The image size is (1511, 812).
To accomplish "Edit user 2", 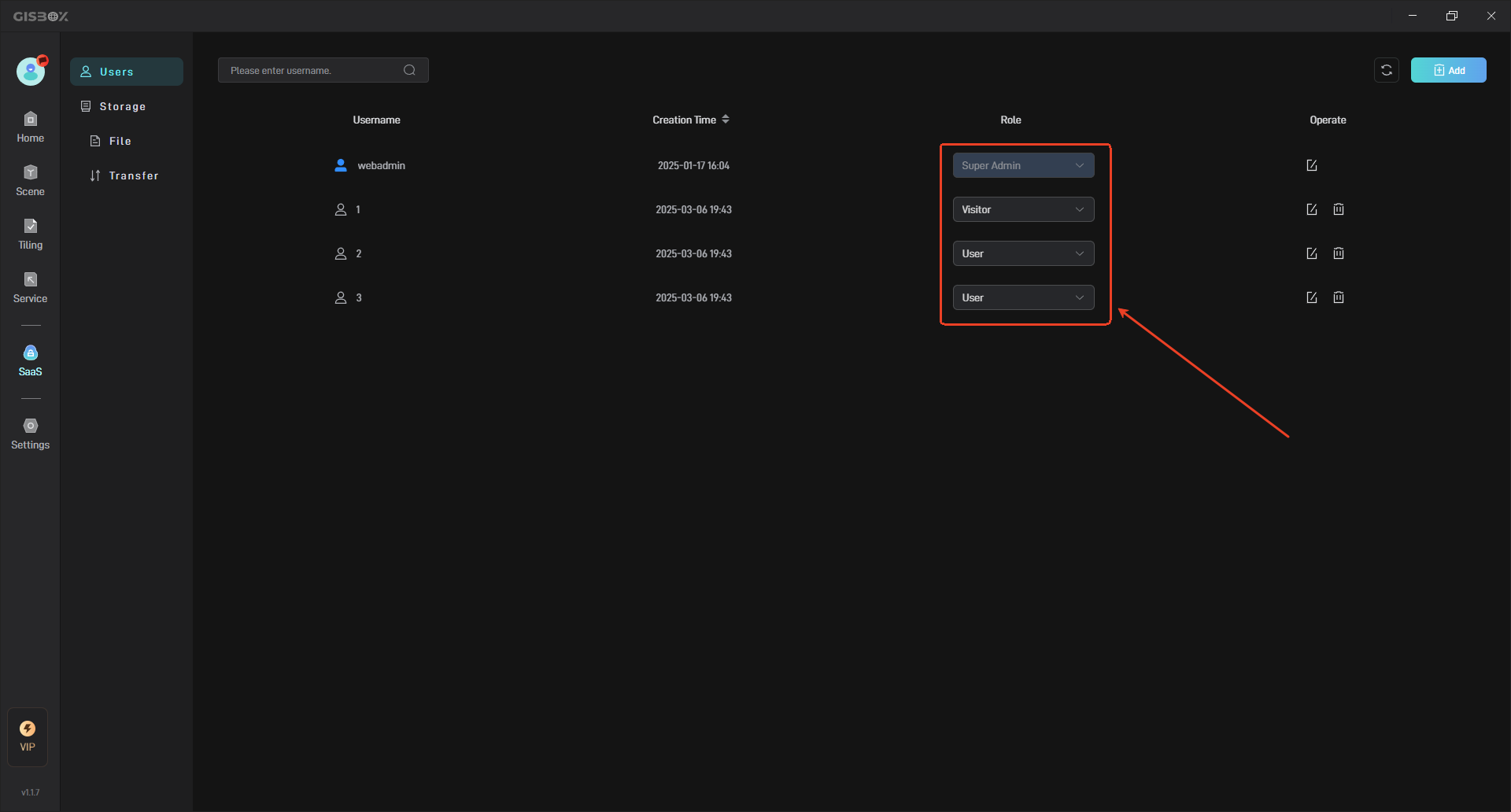I will point(1312,253).
